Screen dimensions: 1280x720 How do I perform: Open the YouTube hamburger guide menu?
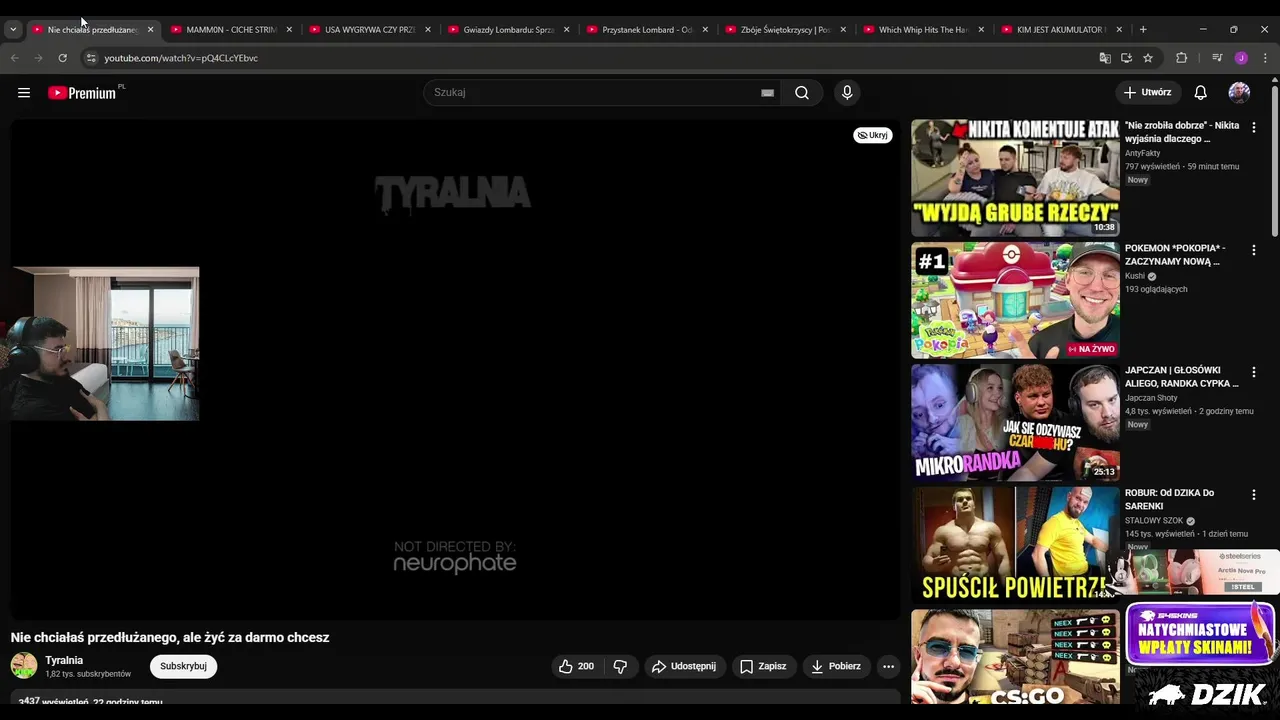point(24,93)
